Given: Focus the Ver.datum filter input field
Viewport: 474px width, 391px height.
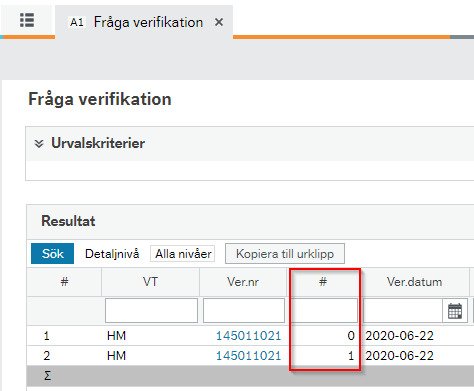Looking at the screenshot, I should point(403,311).
